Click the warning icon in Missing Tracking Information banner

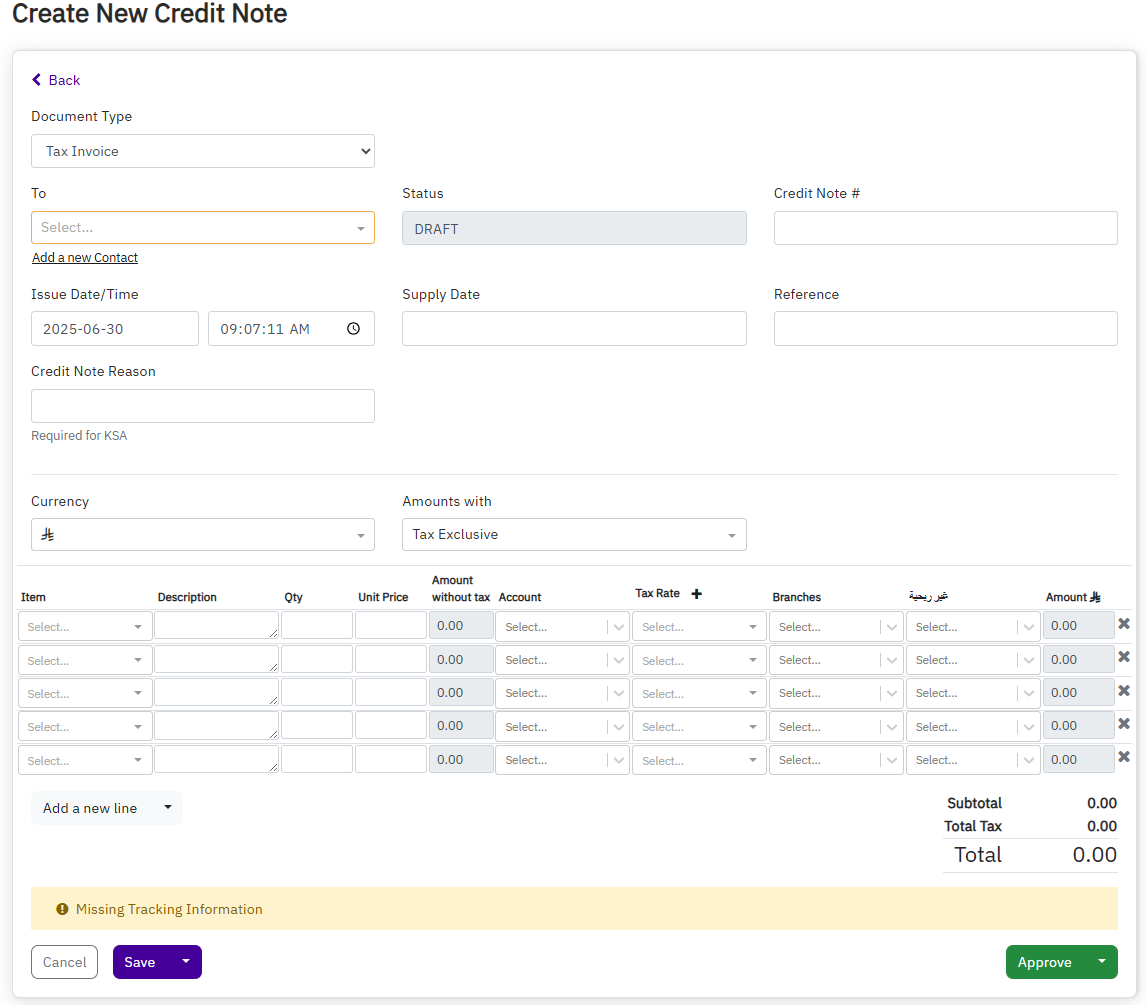point(62,909)
